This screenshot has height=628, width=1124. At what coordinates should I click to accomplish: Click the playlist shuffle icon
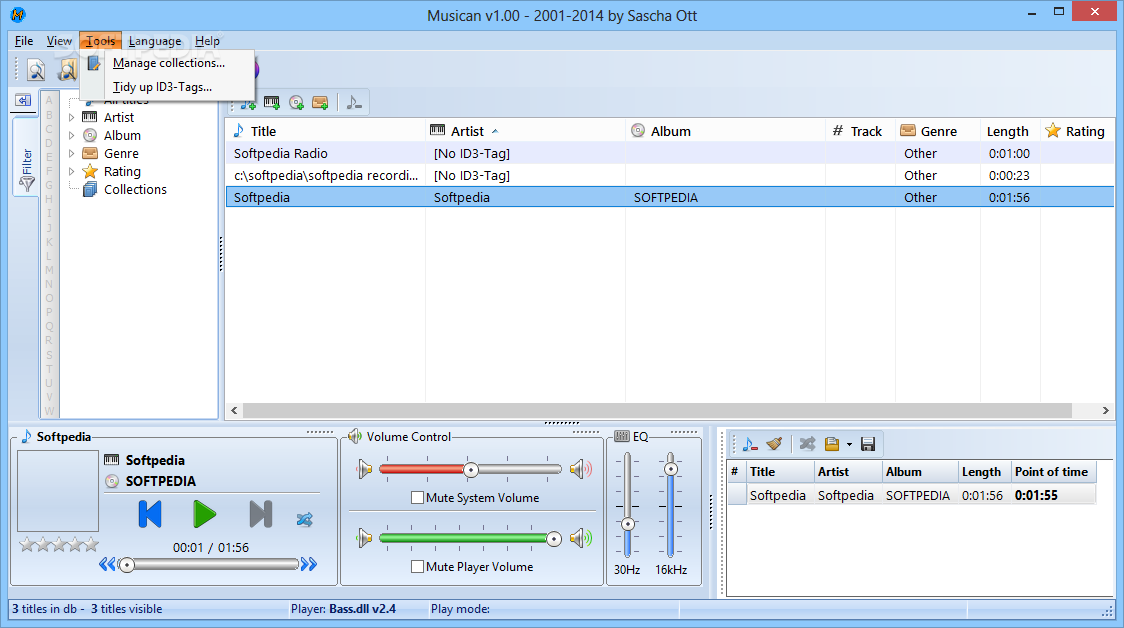(808, 444)
